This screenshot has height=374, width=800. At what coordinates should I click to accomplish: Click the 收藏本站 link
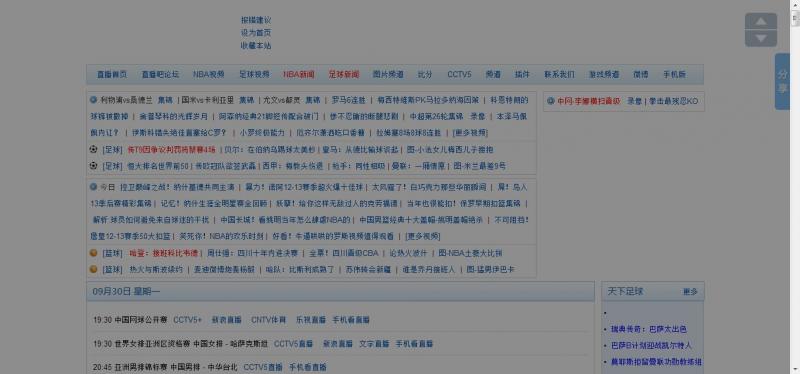pyautogui.click(x=256, y=45)
